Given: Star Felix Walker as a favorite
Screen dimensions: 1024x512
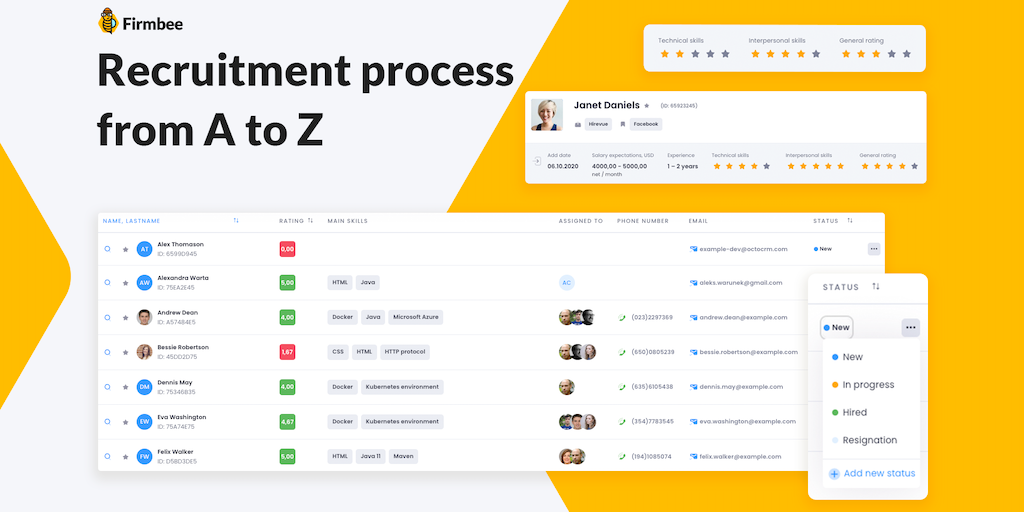Looking at the screenshot, I should coord(125,456).
